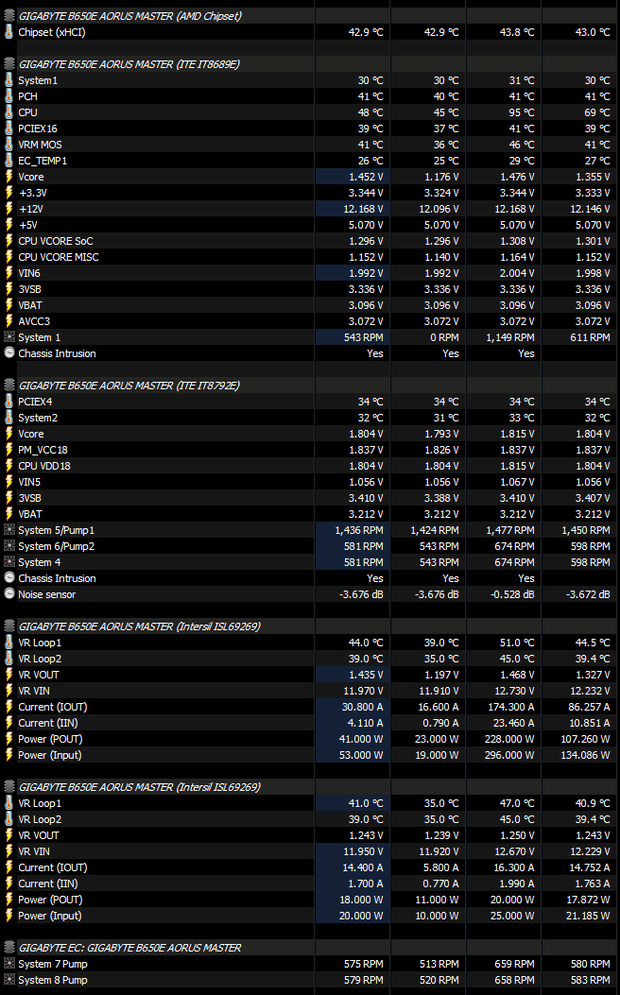Click the Power (POUT) maximum value 228.000 W
Image resolution: width=620 pixels, height=995 pixels.
point(511,739)
